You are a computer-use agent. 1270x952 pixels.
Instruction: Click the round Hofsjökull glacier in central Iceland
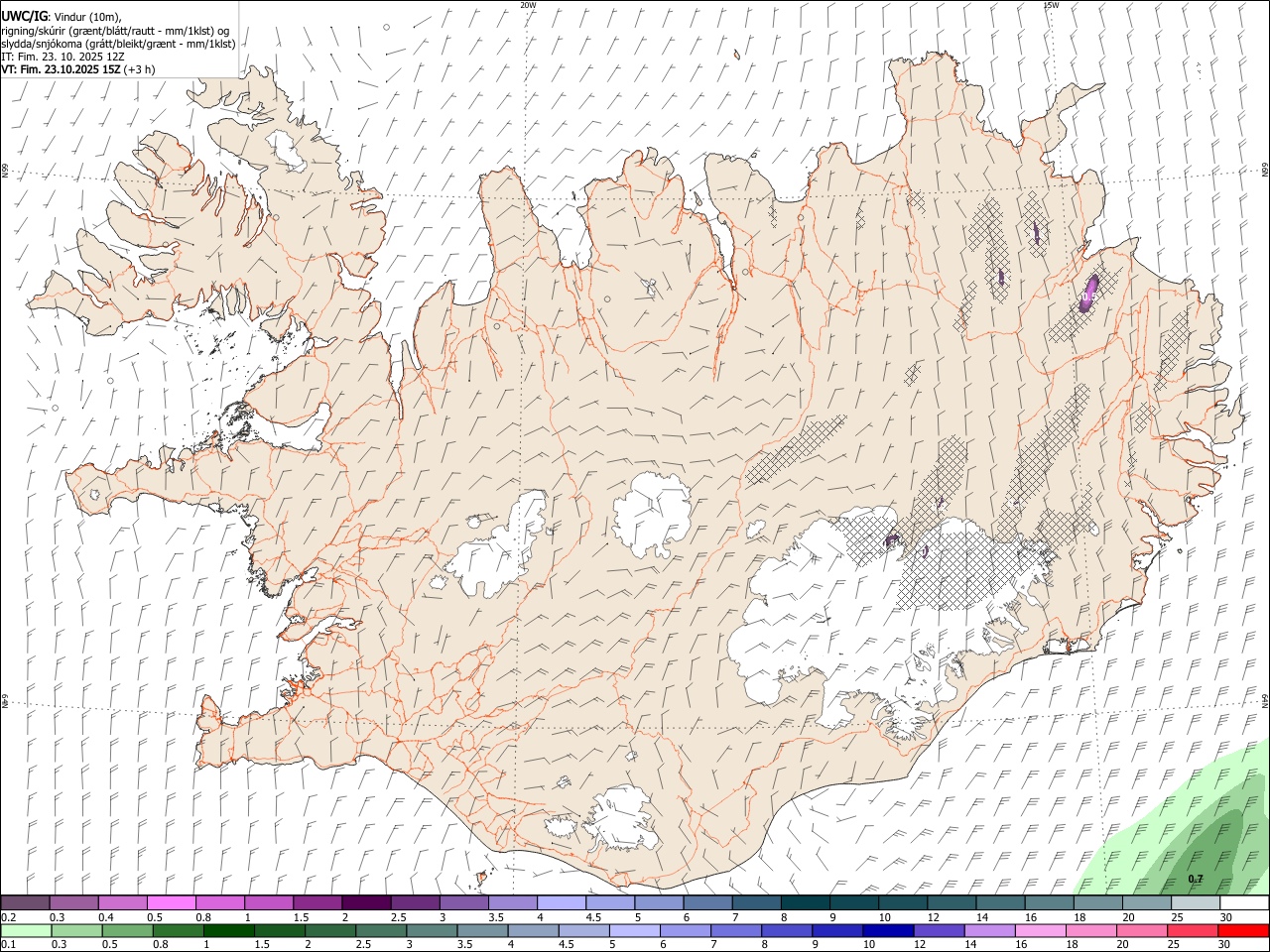coord(652,516)
